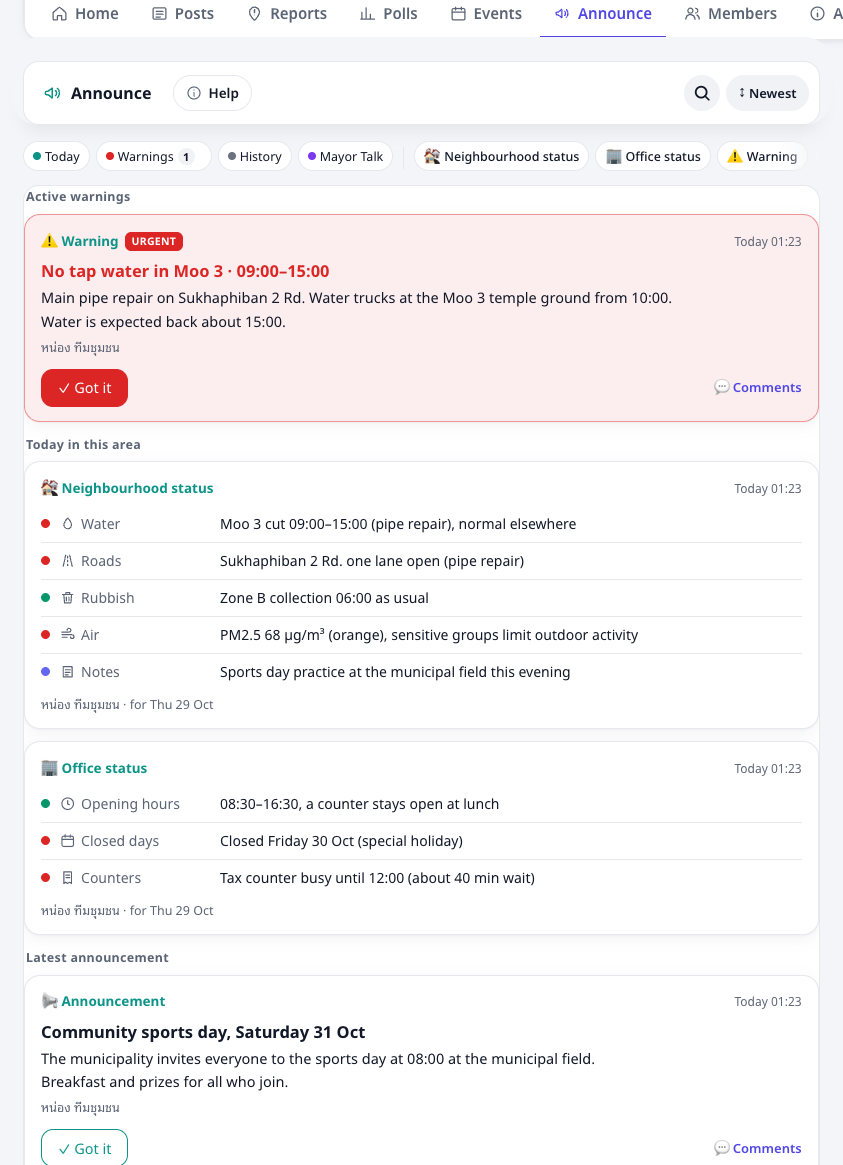Click the road icon next to Roads
843x1165 pixels.
pyautogui.click(x=68, y=561)
